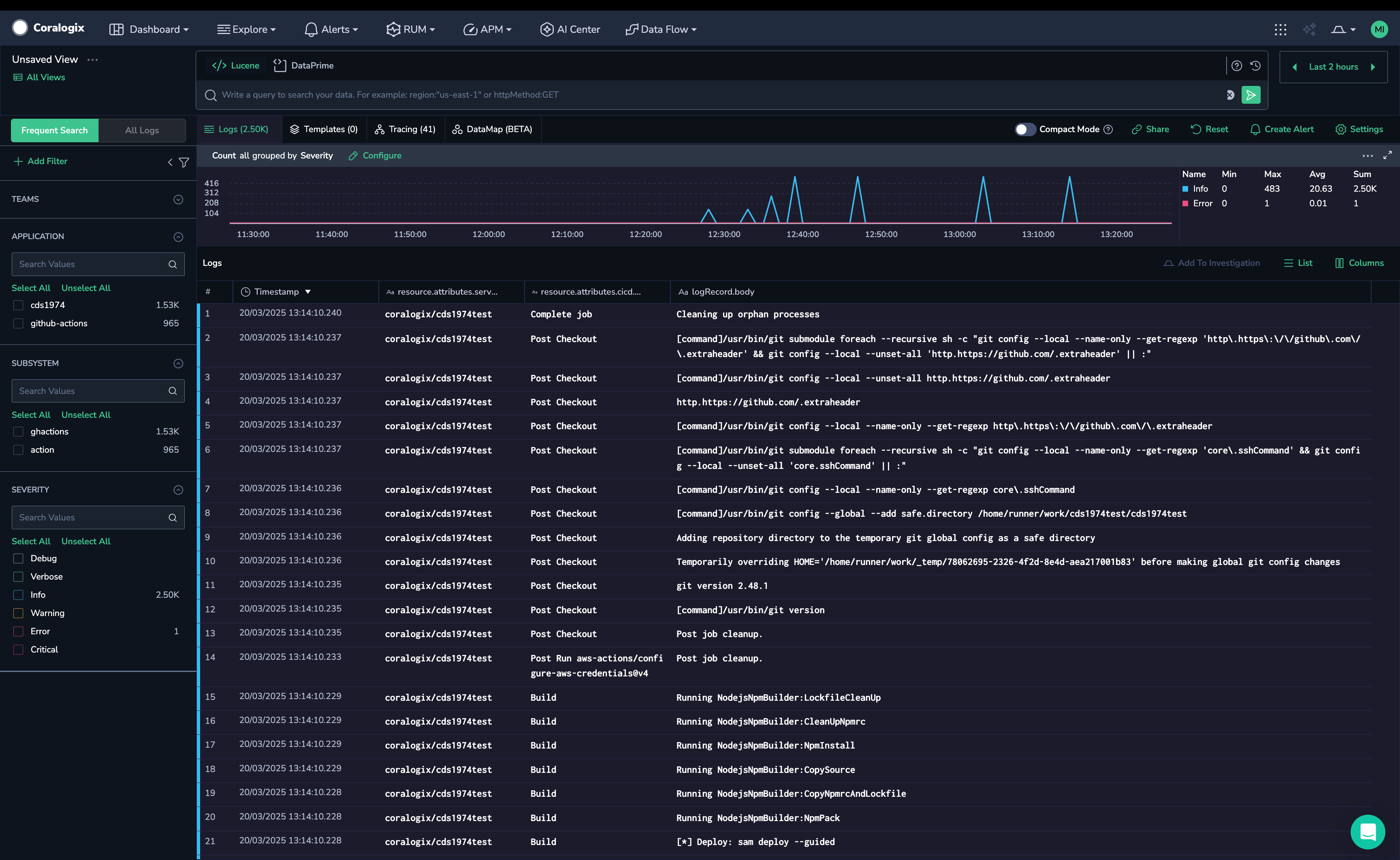Image resolution: width=1400 pixels, height=860 pixels.
Task: Open the Unsaved View more options
Action: point(93,60)
